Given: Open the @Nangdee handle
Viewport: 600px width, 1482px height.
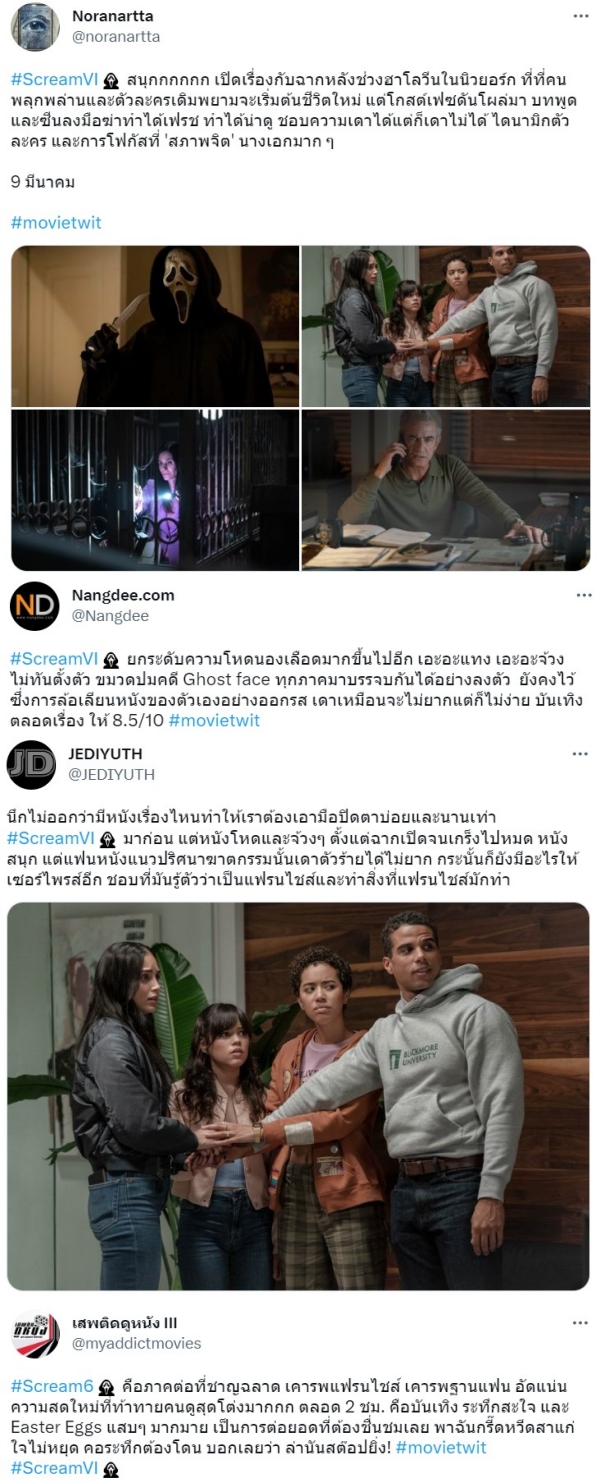Looking at the screenshot, I should coord(110,616).
